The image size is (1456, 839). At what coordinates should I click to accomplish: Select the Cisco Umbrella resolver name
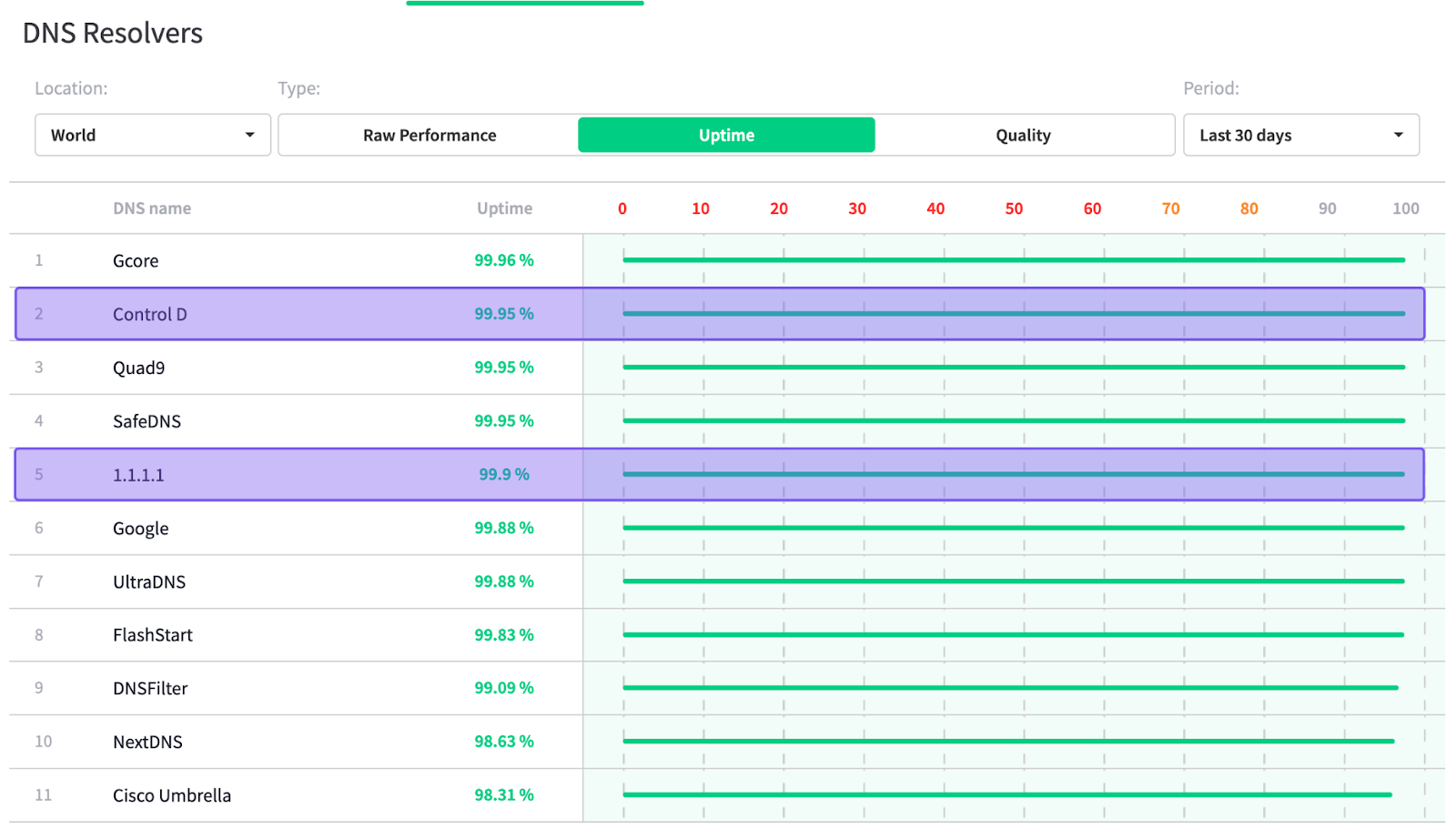172,795
